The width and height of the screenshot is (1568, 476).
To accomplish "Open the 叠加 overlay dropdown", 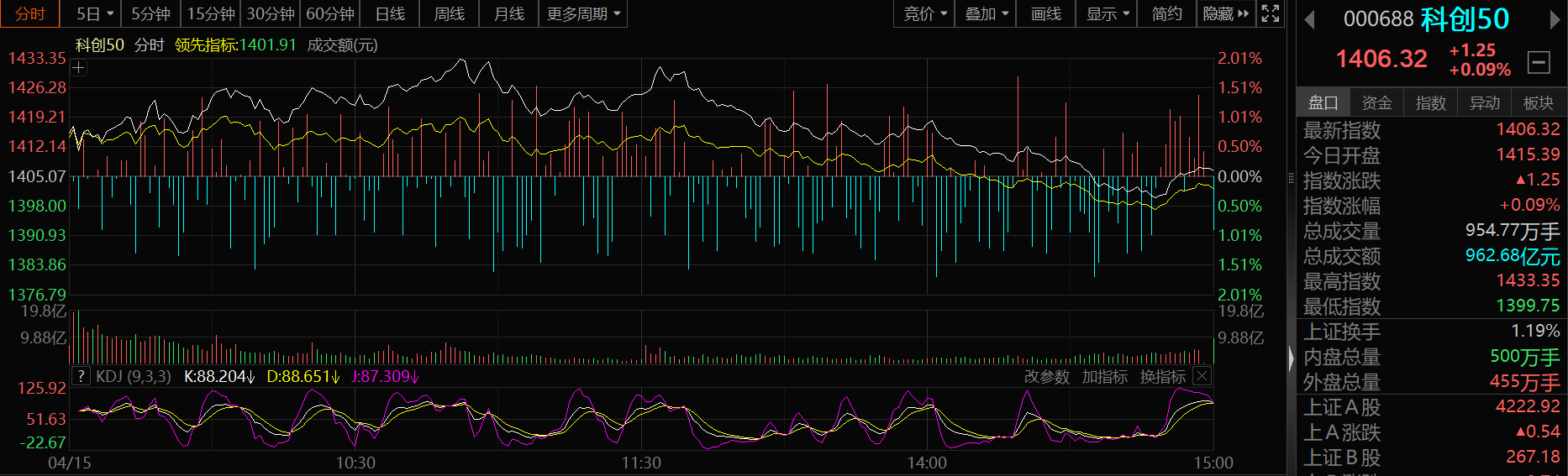I will coord(986,13).
